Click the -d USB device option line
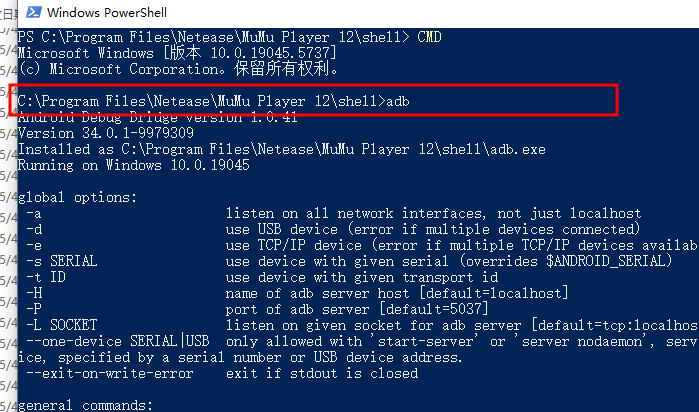This screenshot has width=699, height=412. click(x=300, y=229)
